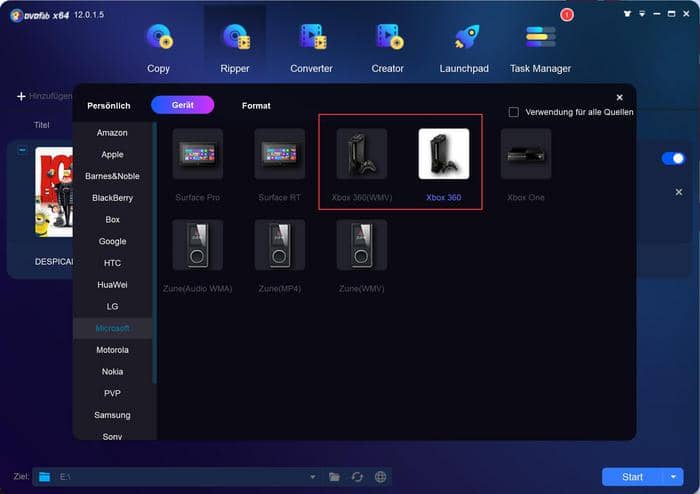
Task: Select LG in the brand list
Action: point(112,307)
